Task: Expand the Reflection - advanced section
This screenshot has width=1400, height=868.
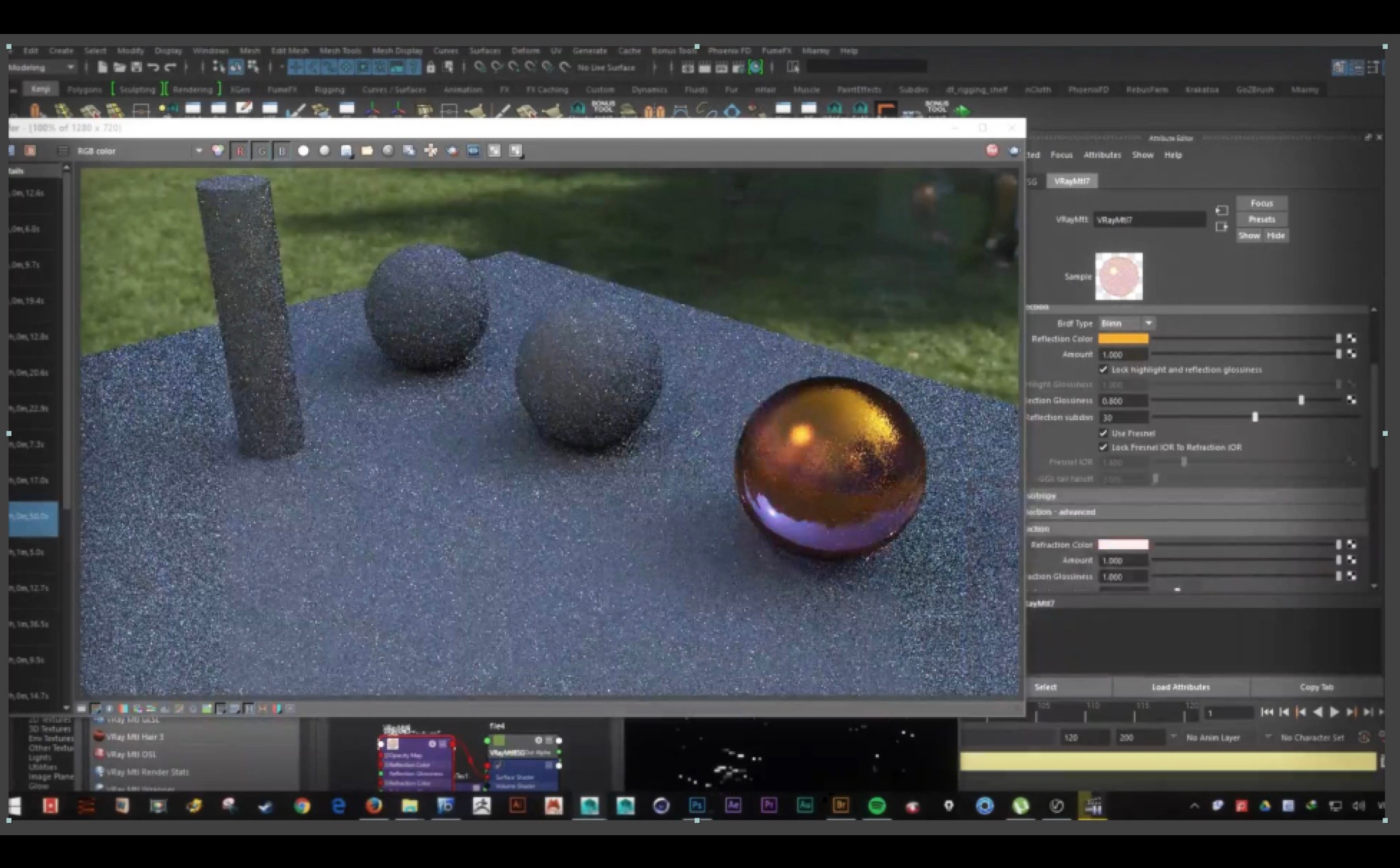Action: pyautogui.click(x=1196, y=512)
